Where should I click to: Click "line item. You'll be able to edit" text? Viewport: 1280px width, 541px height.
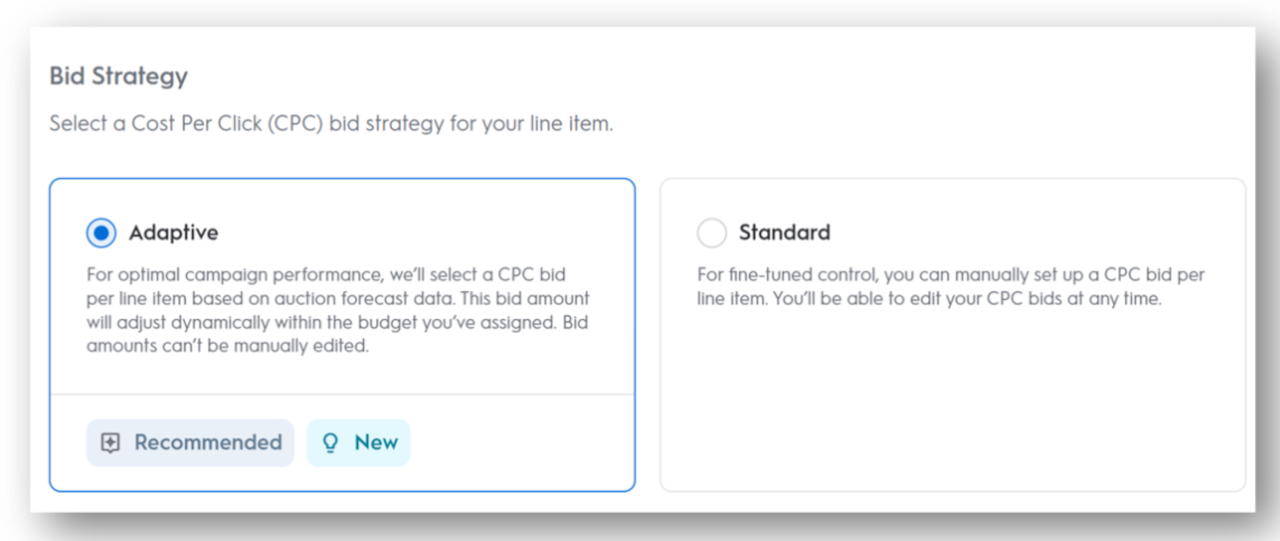pyautogui.click(x=928, y=299)
